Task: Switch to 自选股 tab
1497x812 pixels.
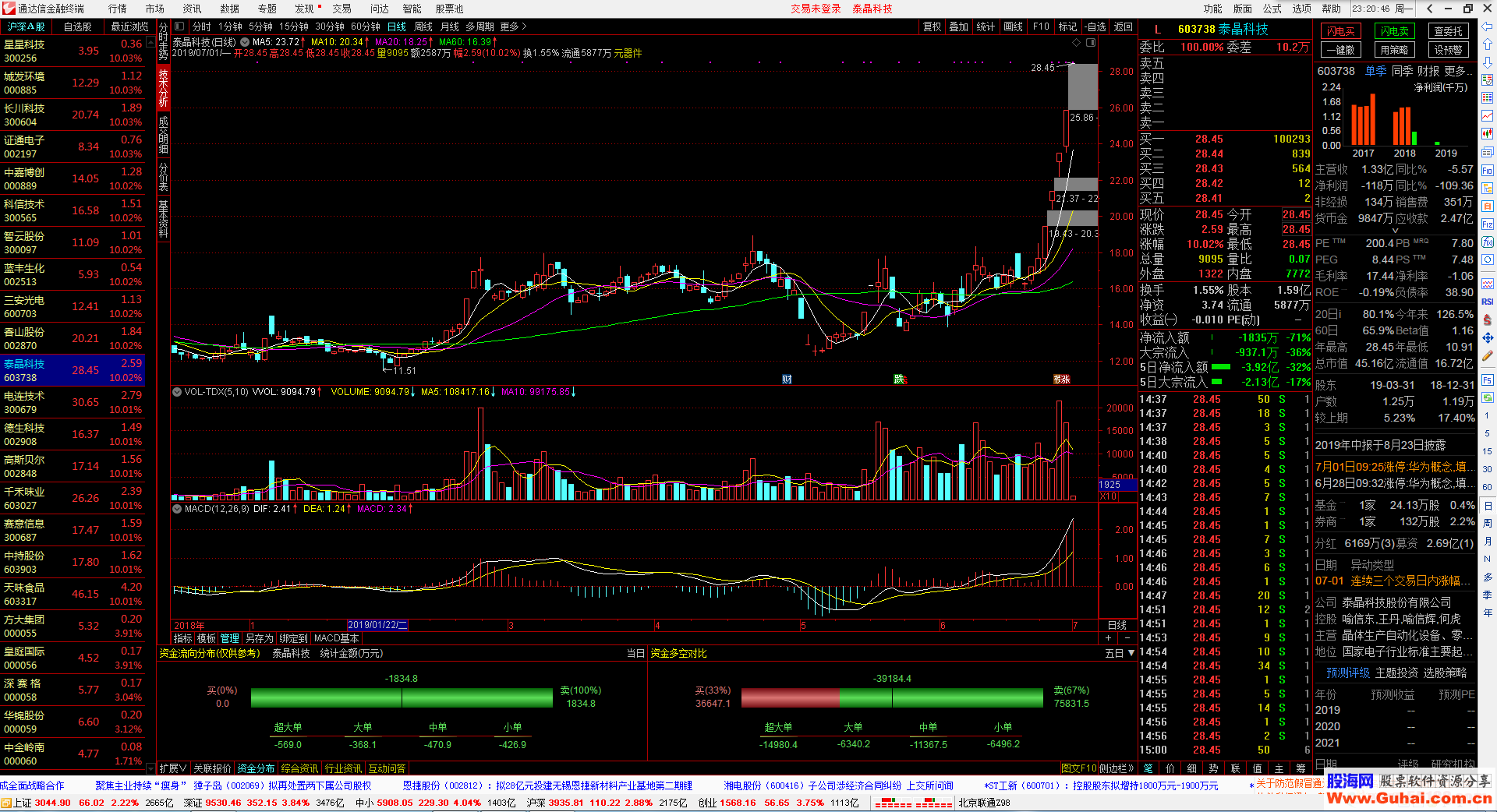Action: pyautogui.click(x=78, y=26)
